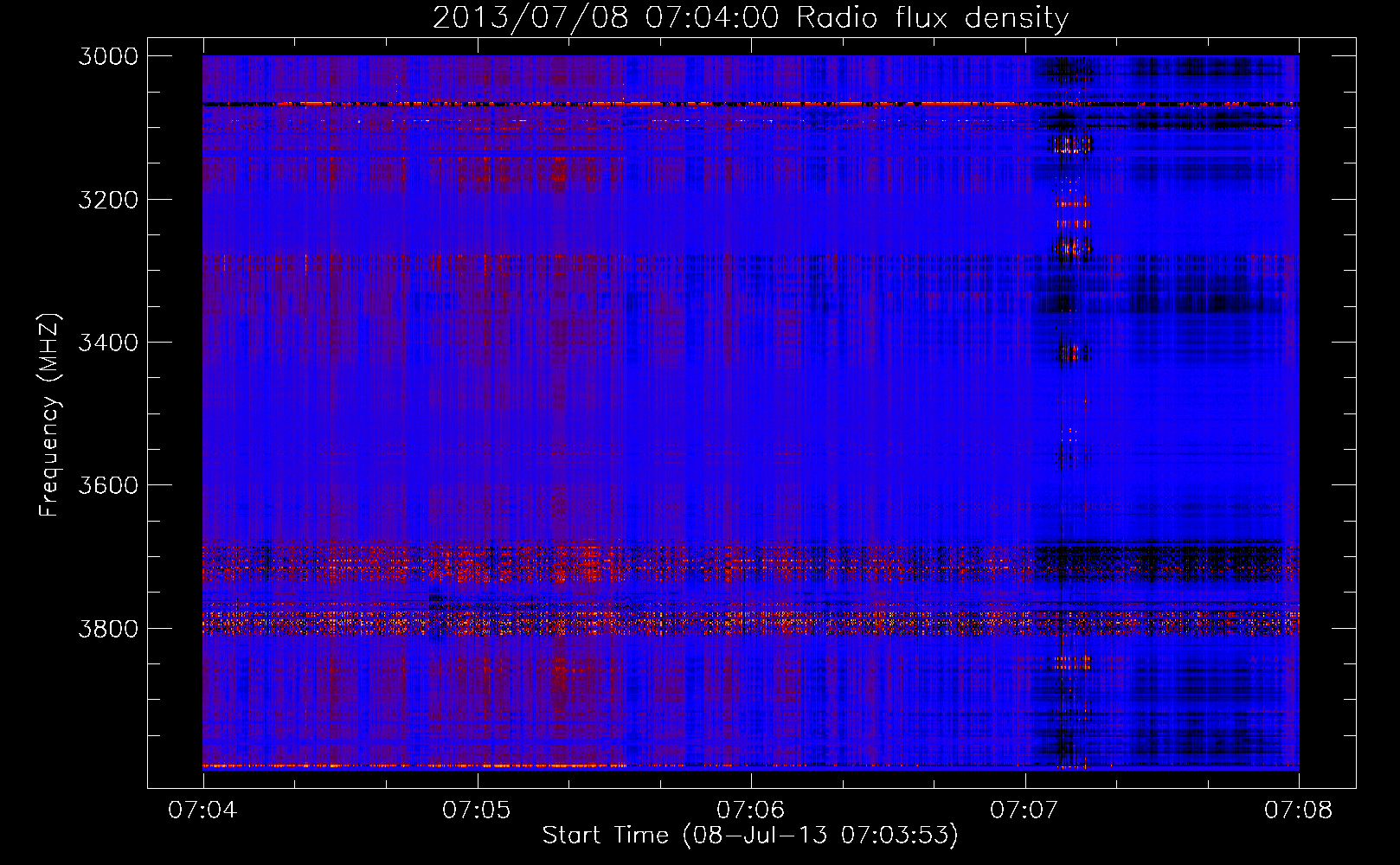The width and height of the screenshot is (1400, 865).
Task: Click the red-orange noise band just below 3800 MHz
Action: click(x=750, y=622)
